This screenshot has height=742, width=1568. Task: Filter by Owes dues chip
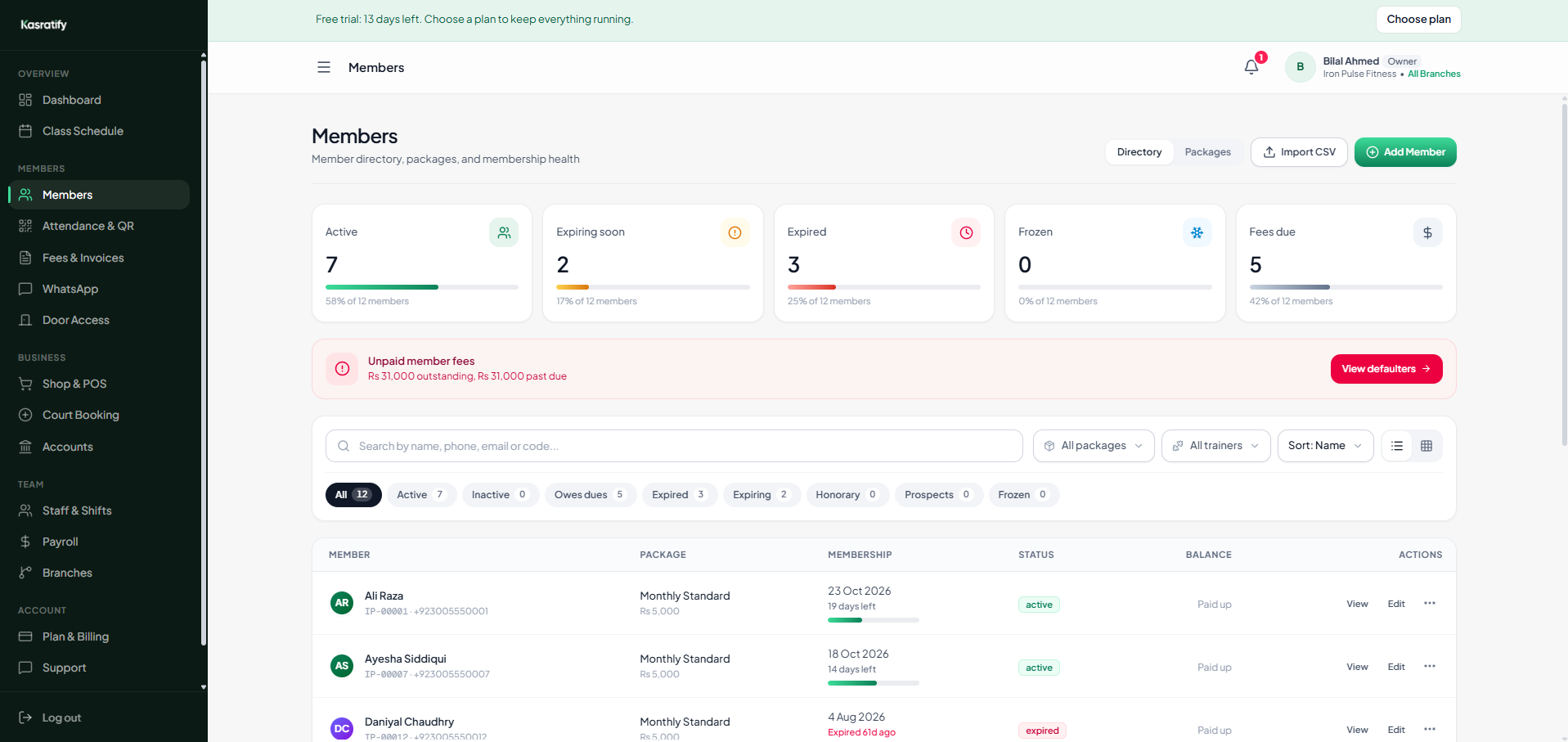(590, 495)
